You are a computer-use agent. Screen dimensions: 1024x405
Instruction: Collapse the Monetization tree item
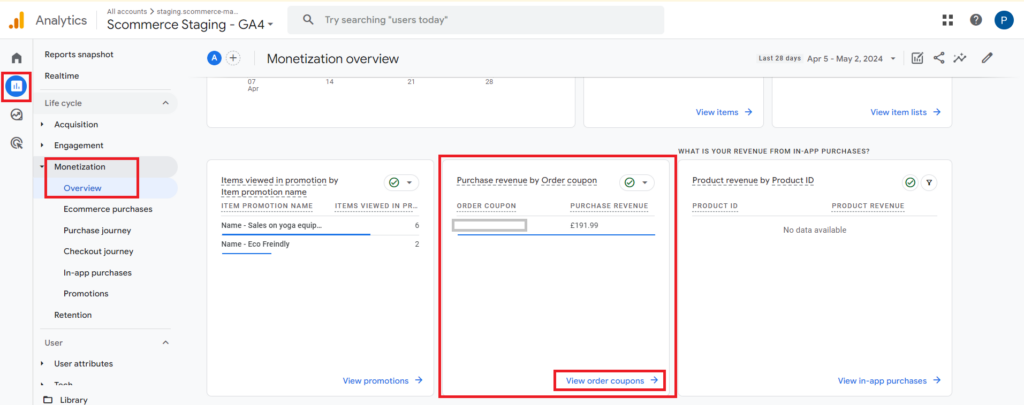pyautogui.click(x=42, y=167)
